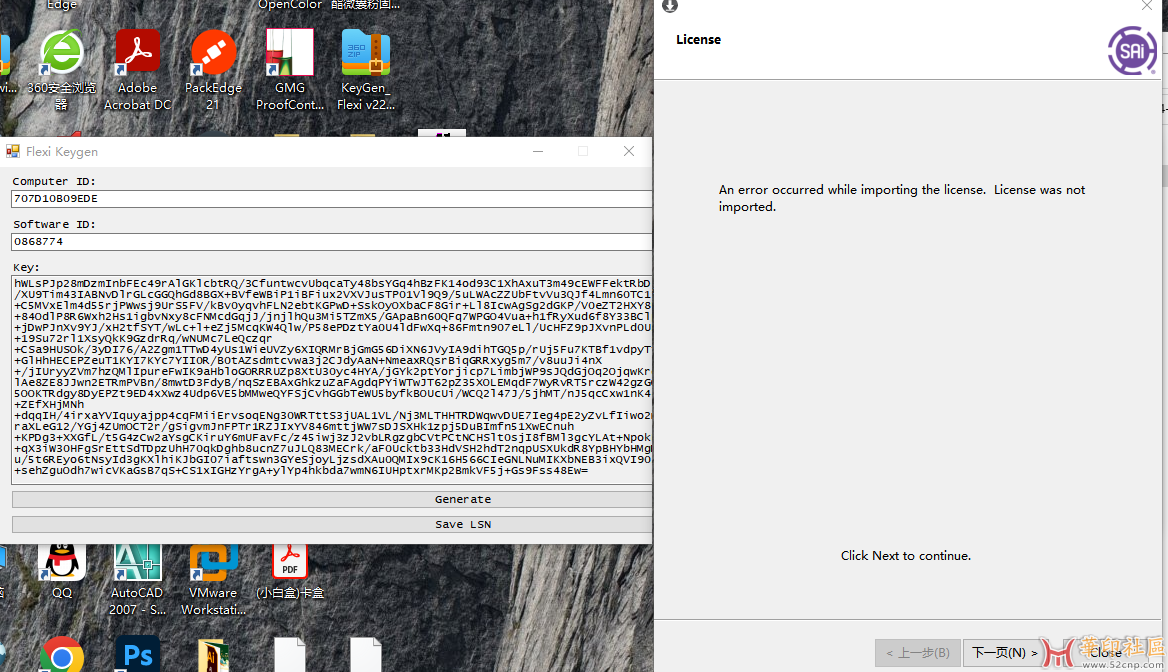Select the blank document icon beside the book icon

tap(290, 655)
